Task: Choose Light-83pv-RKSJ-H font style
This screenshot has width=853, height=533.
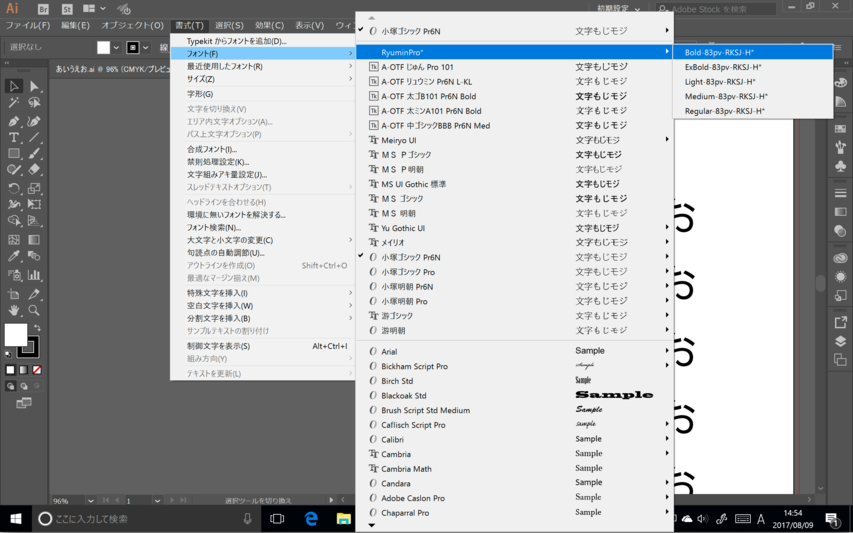Action: (x=720, y=82)
